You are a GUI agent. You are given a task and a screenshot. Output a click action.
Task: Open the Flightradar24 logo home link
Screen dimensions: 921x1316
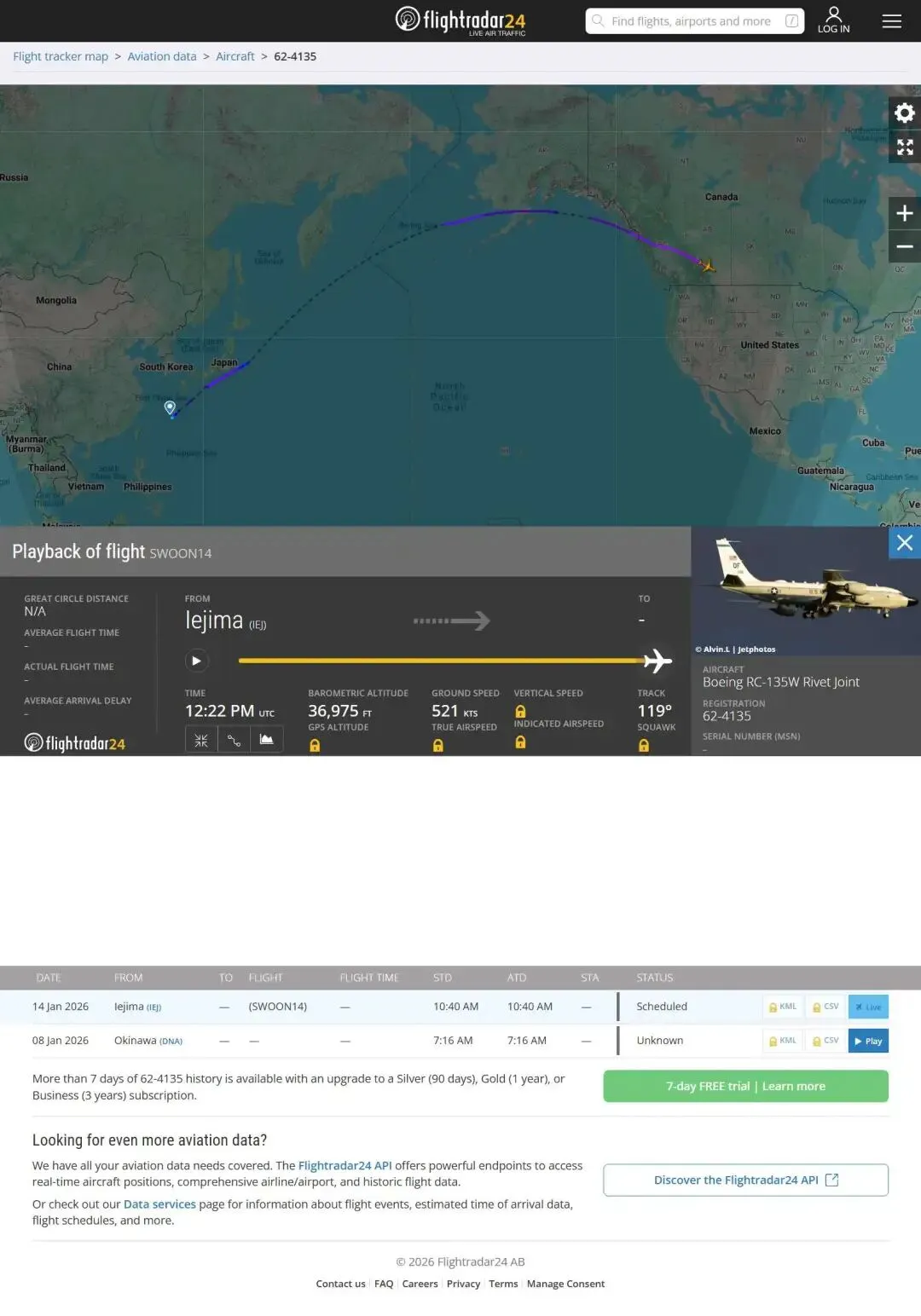click(x=460, y=20)
